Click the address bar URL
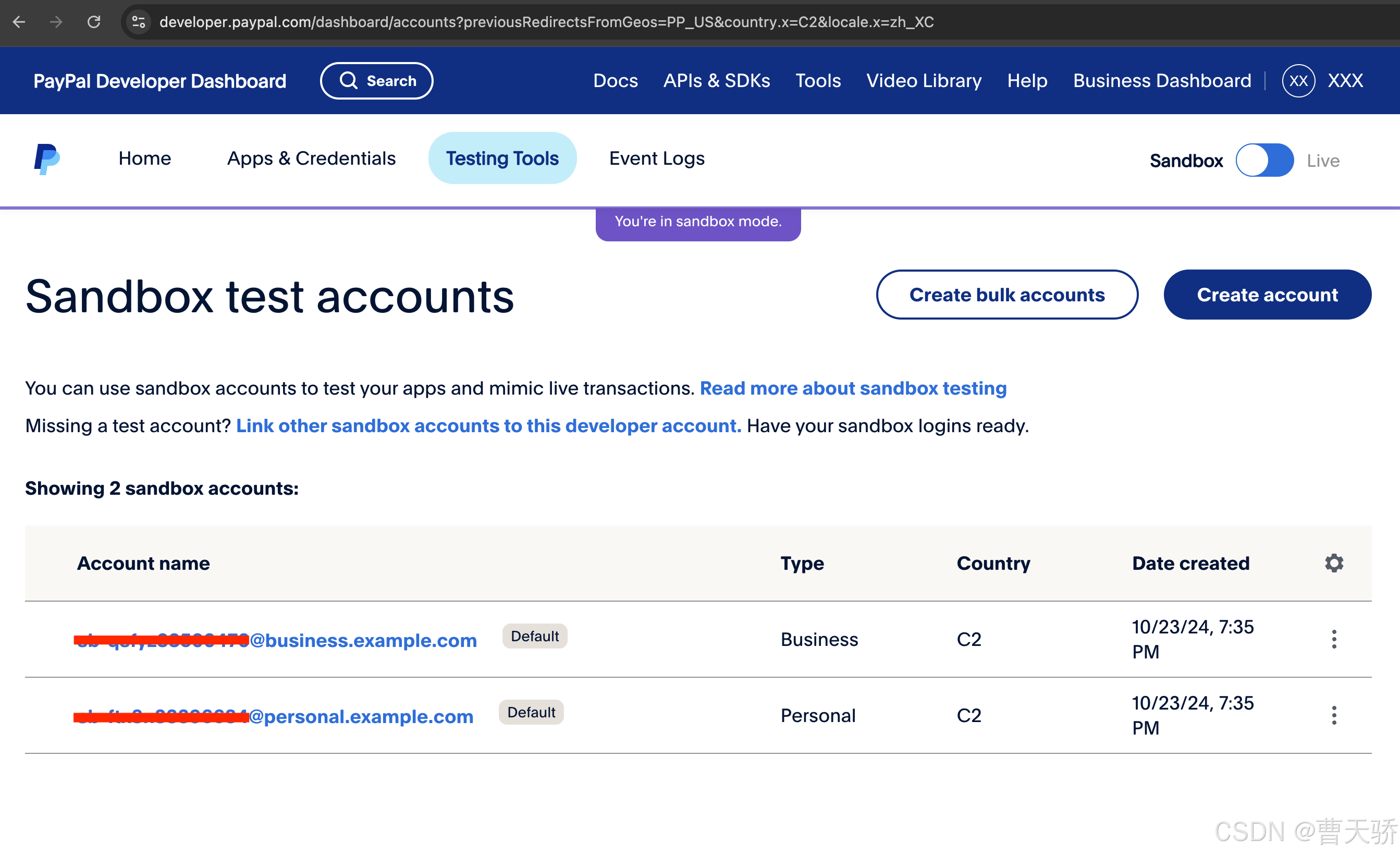This screenshot has width=1400, height=855. [x=546, y=21]
